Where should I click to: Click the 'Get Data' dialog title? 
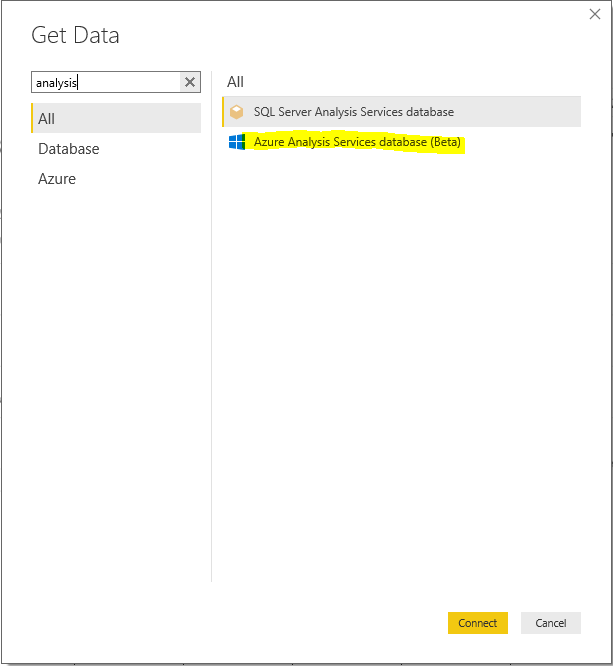point(75,35)
